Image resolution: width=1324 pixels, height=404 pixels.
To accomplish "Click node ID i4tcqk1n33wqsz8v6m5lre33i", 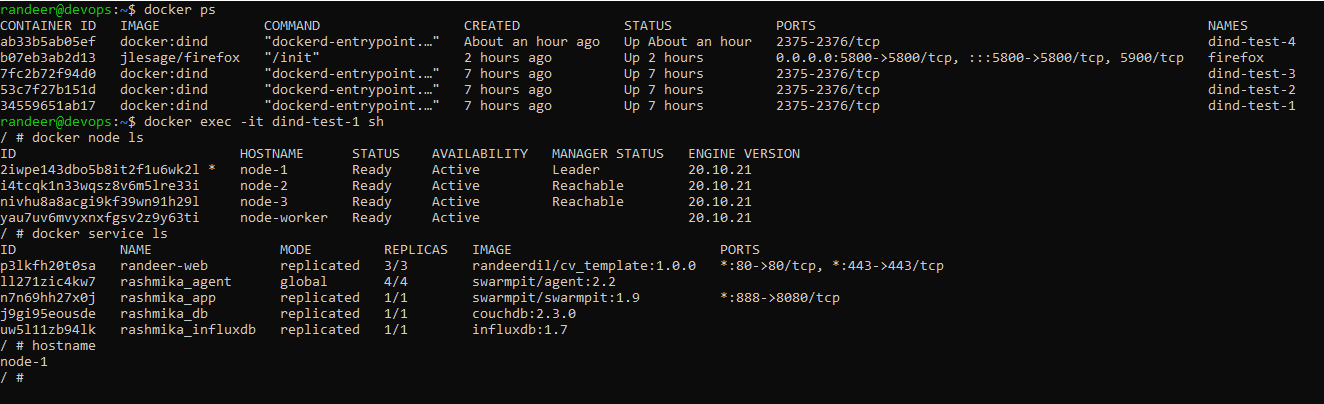I will 100,186.
